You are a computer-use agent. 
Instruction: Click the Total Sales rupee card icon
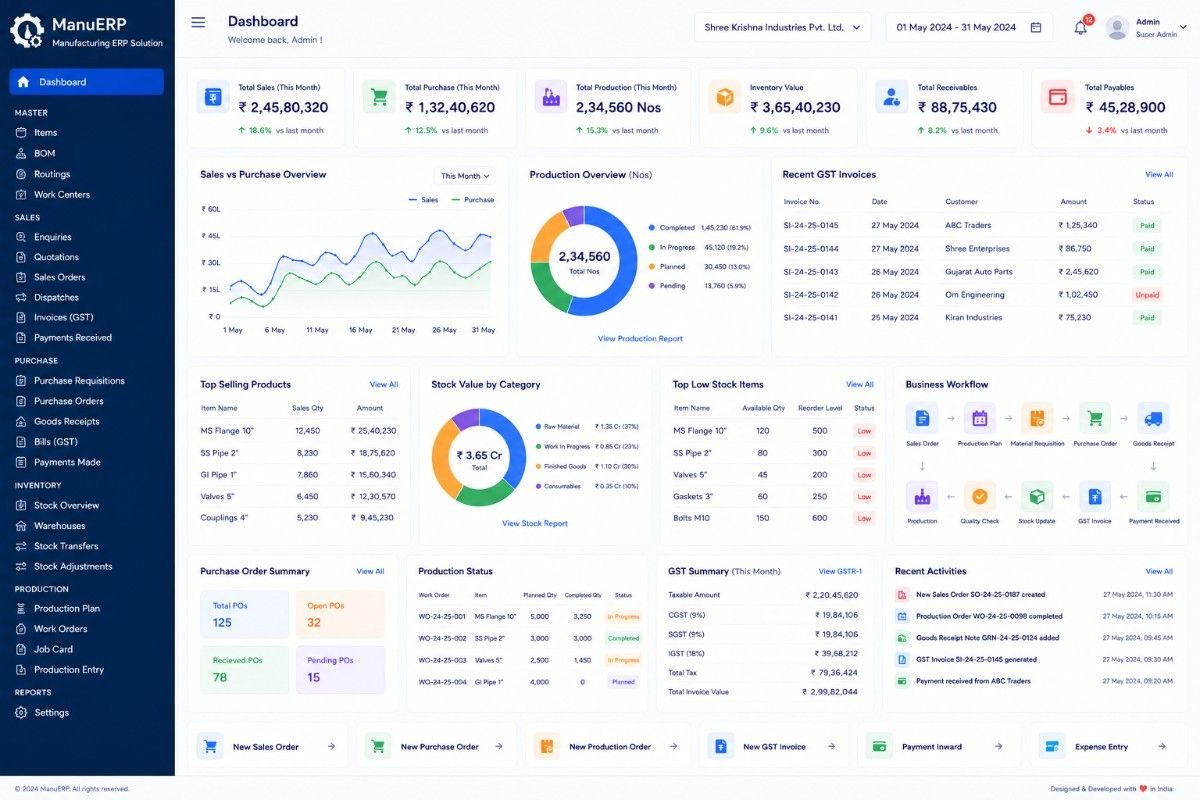pos(212,97)
